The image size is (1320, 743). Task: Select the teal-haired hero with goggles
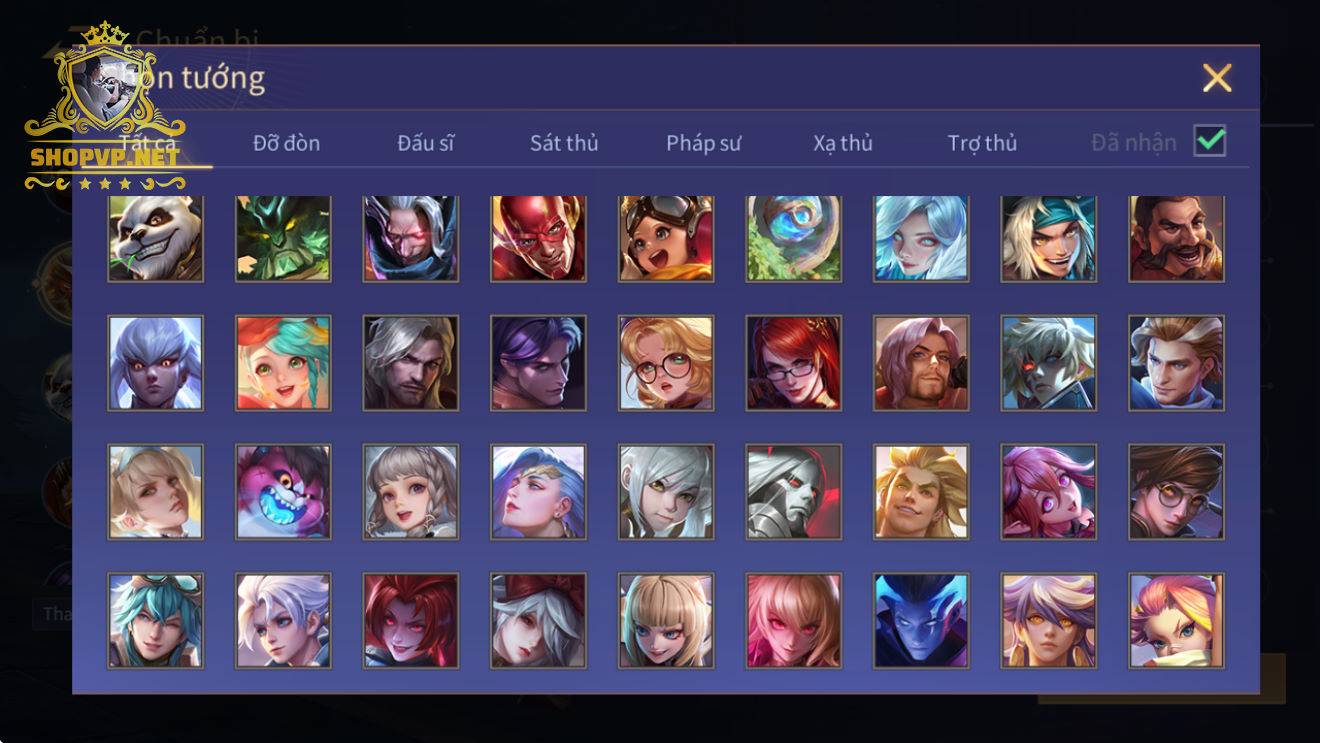(155, 620)
